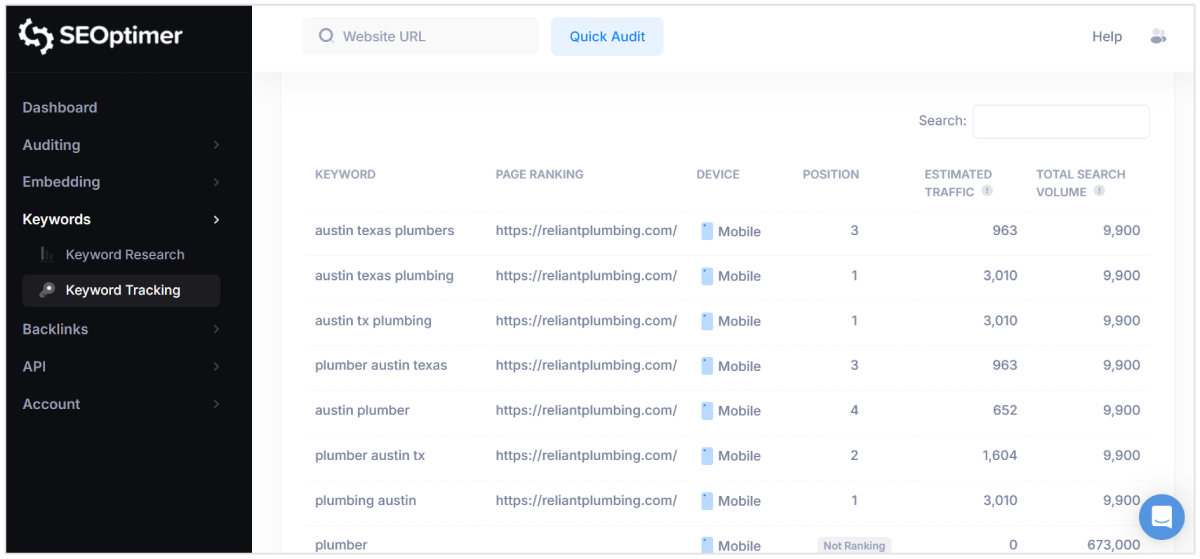Click the Quick Audit button
Screen dimensions: 1200x559
607,36
